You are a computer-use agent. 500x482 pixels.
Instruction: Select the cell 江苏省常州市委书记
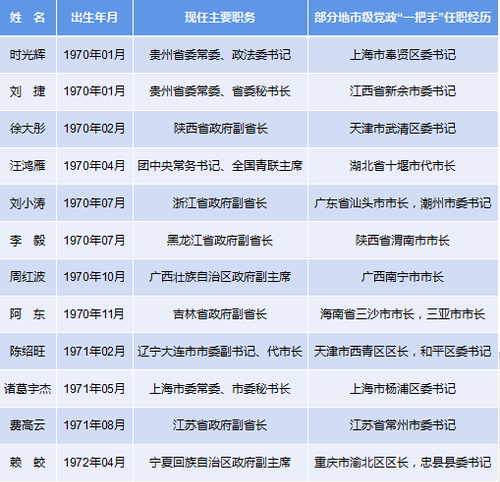pos(403,425)
